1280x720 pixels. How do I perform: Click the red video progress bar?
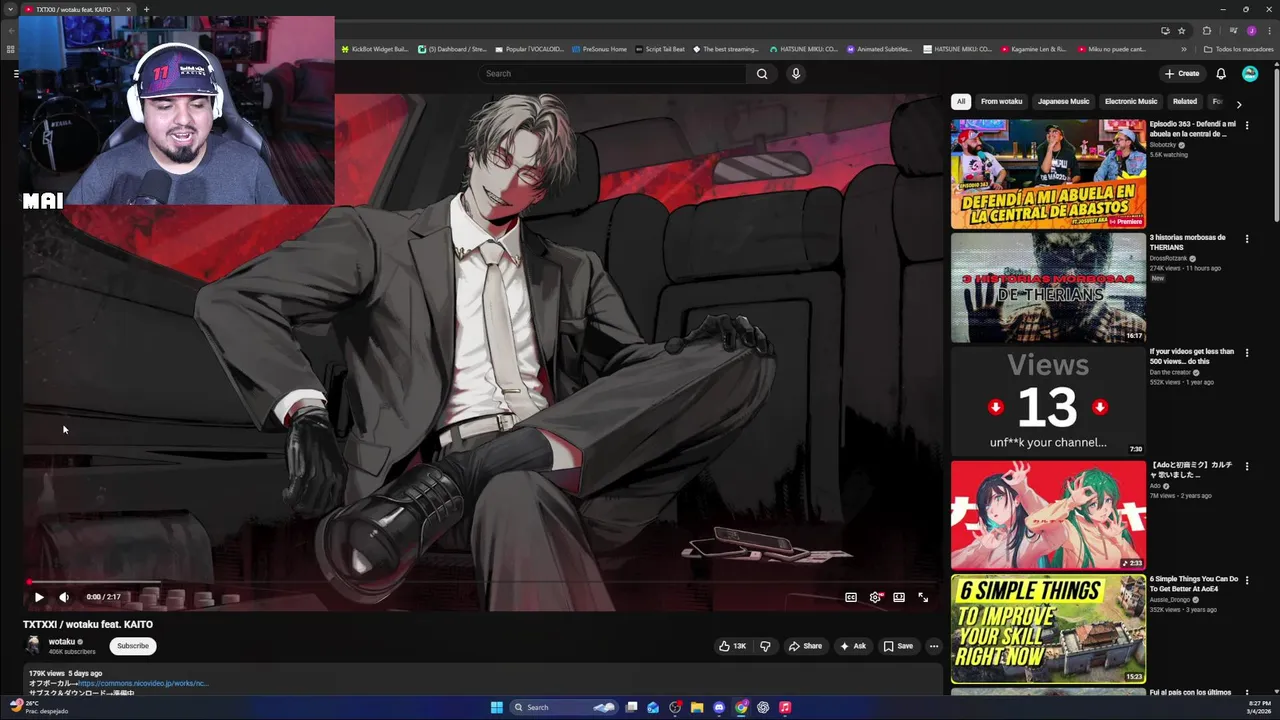(x=482, y=581)
